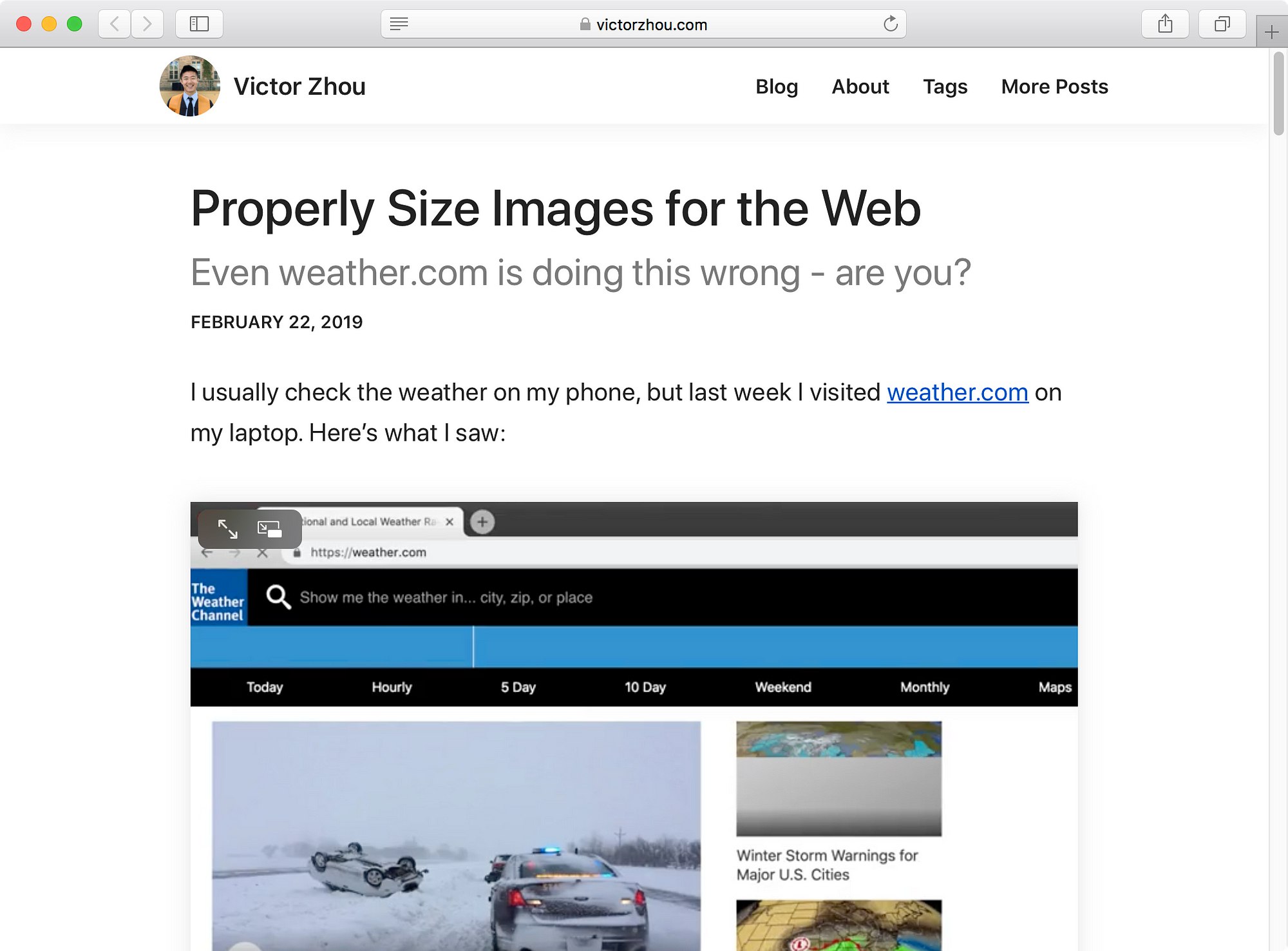Click Victor Zhou's avatar photo
This screenshot has width=1288, height=951.
coord(190,86)
